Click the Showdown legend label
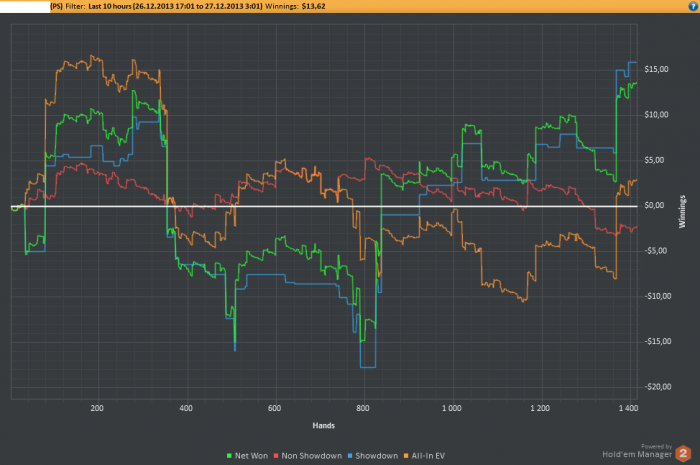 click(376, 456)
